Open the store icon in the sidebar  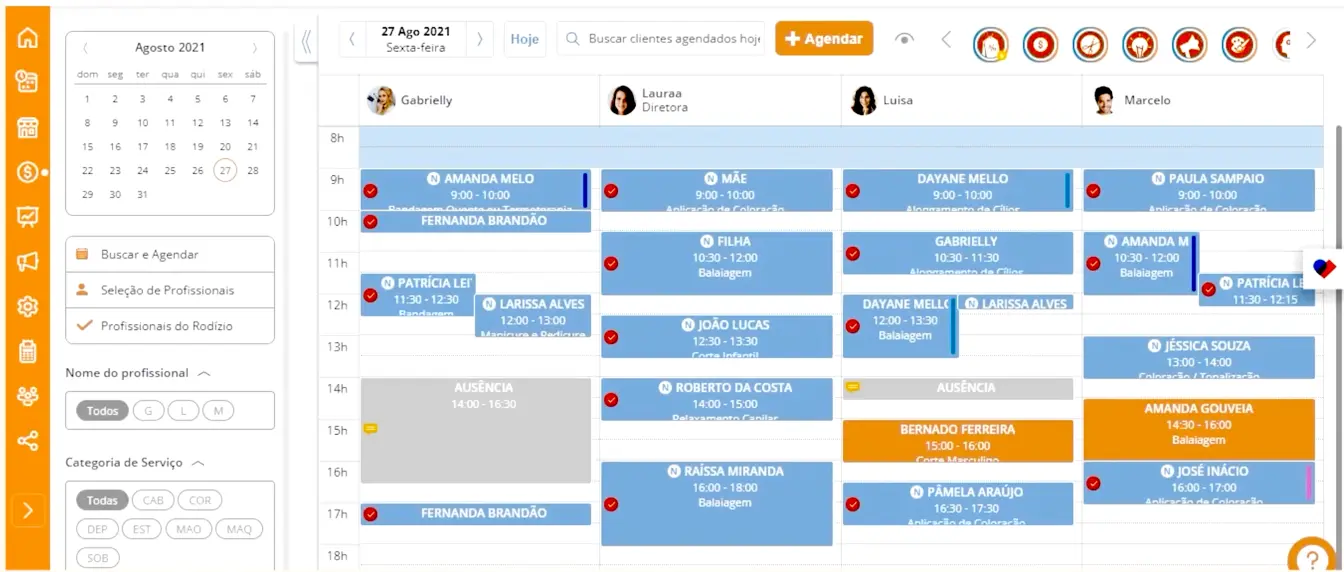tap(27, 128)
